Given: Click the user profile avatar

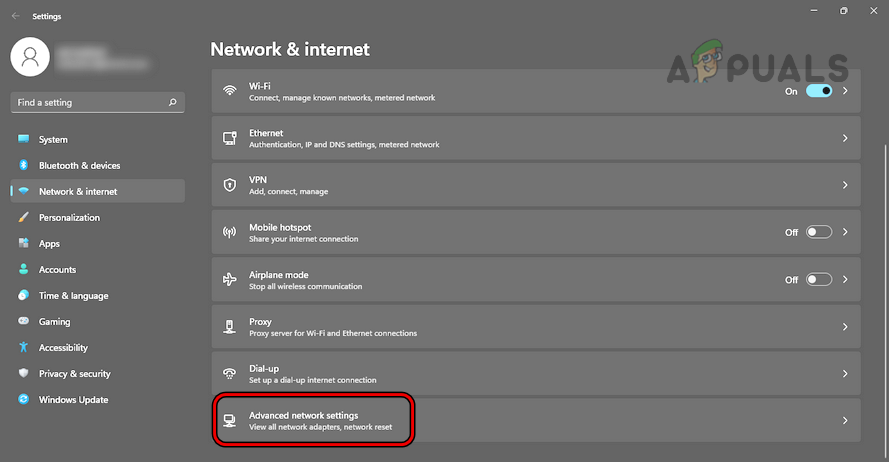Looking at the screenshot, I should point(30,57).
